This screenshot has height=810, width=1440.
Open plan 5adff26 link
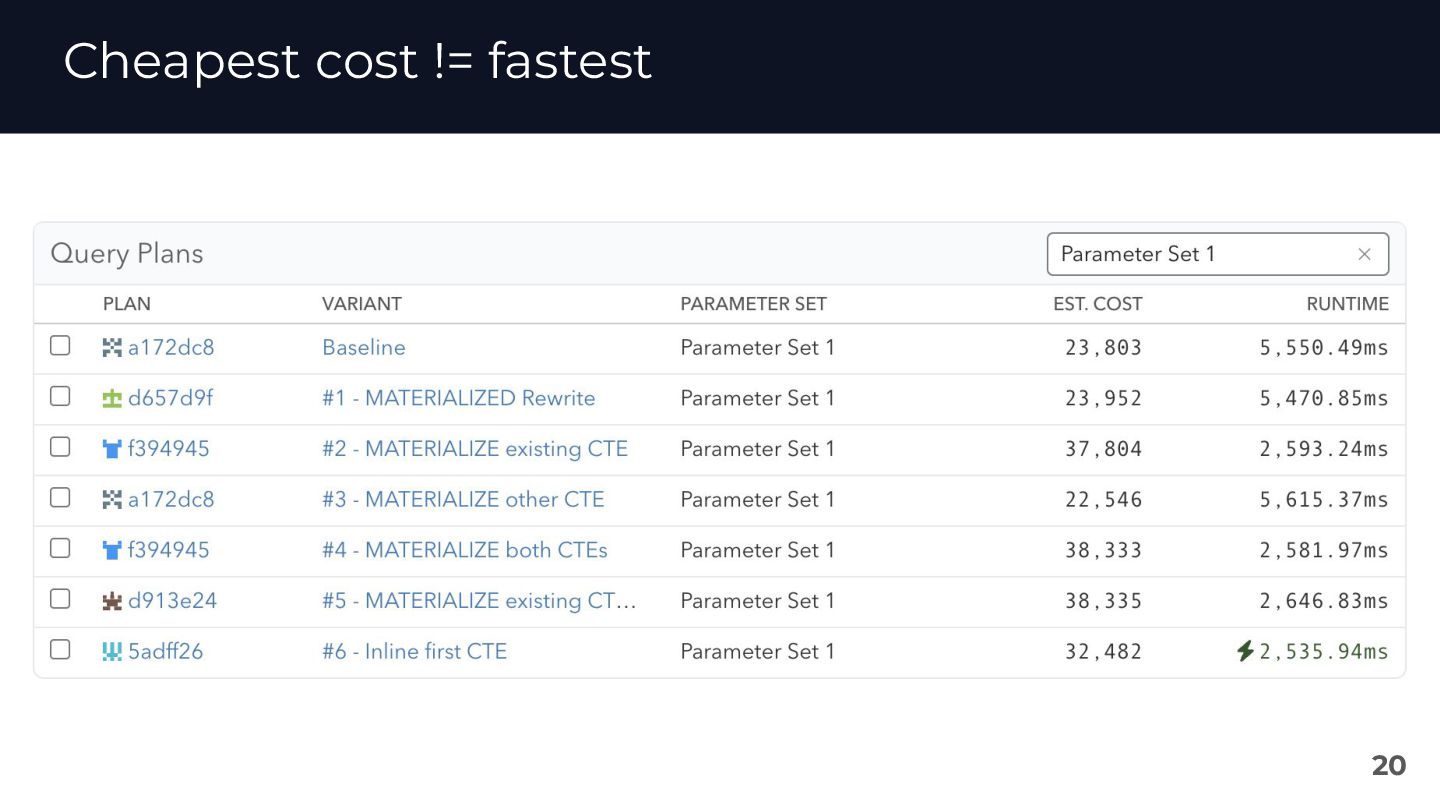click(x=165, y=652)
